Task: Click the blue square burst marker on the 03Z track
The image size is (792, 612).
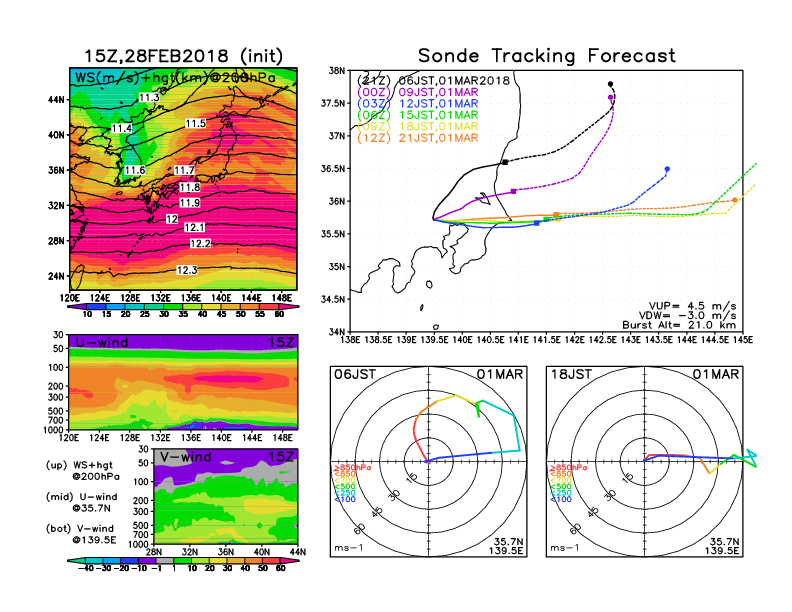Action: click(536, 223)
